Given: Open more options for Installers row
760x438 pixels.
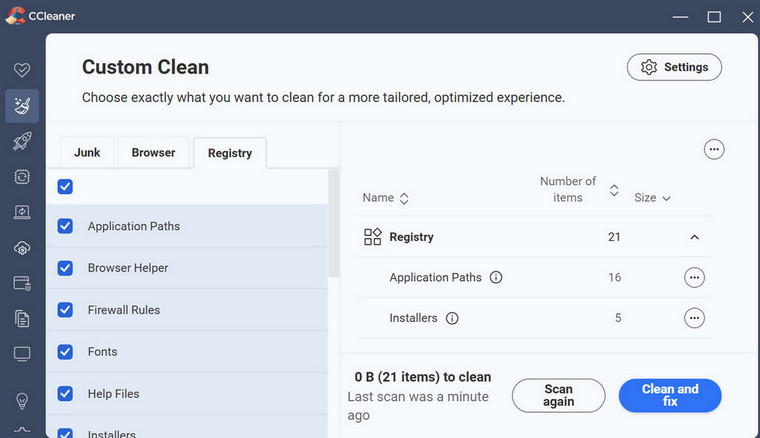Looking at the screenshot, I should (x=694, y=318).
